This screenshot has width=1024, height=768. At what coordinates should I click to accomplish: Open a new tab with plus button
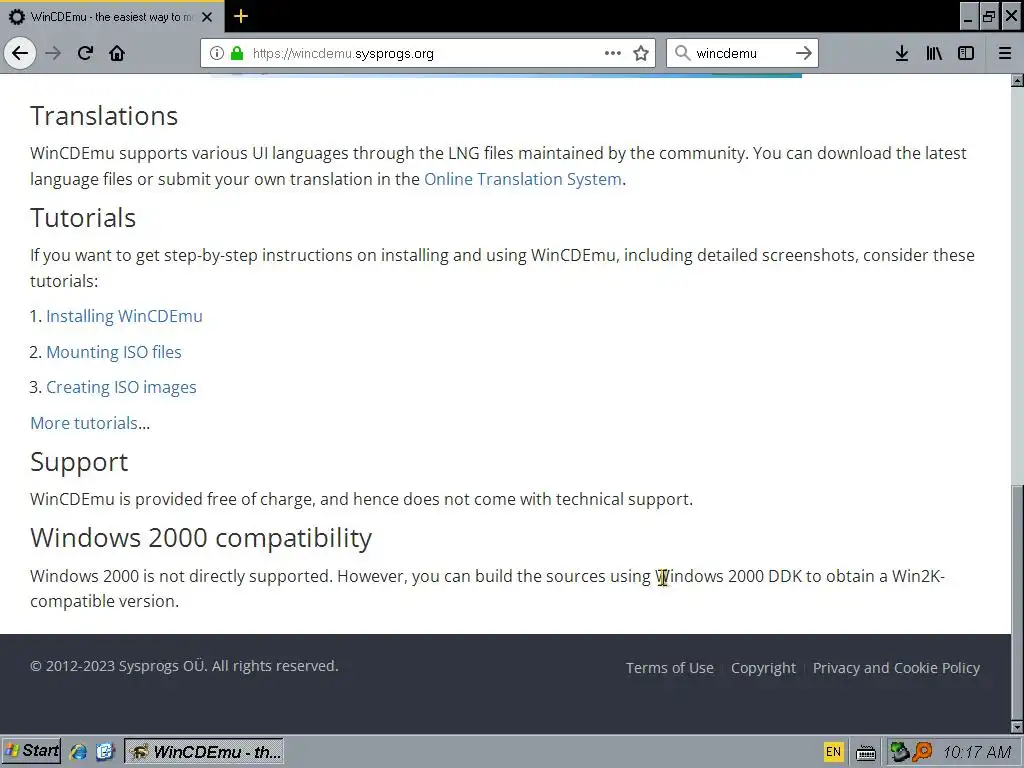point(241,16)
